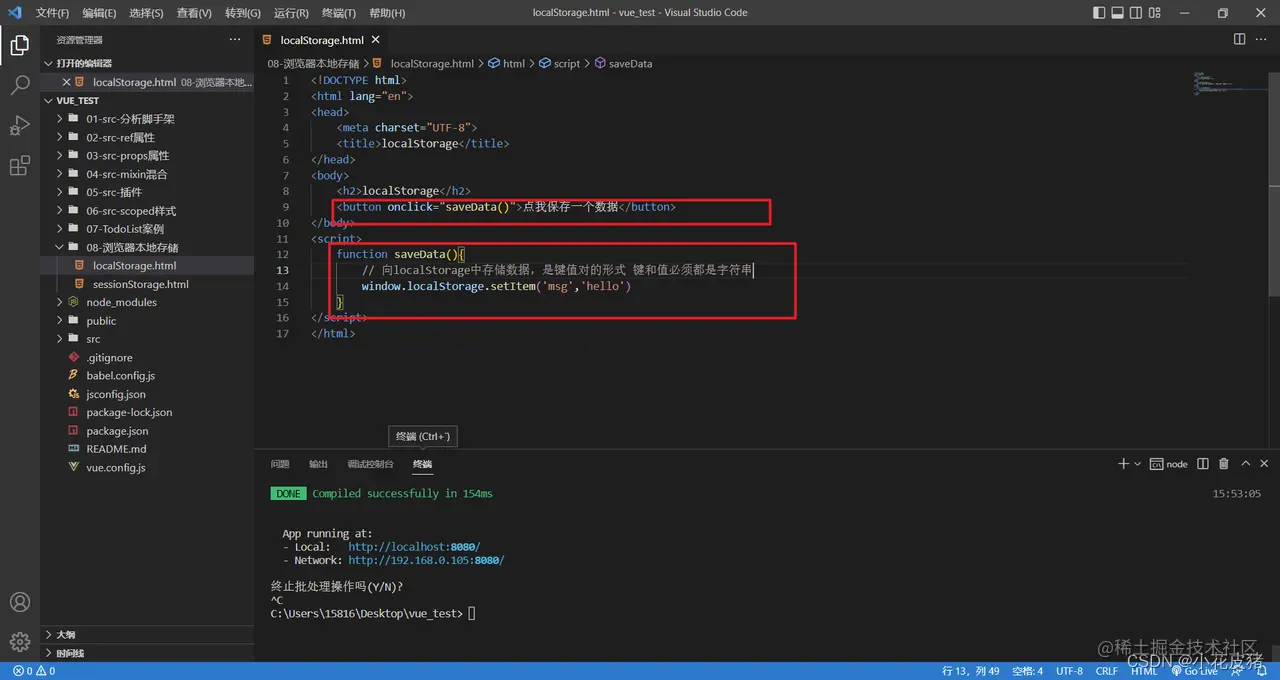Toggle the bottom panel layout button

click(1119, 13)
